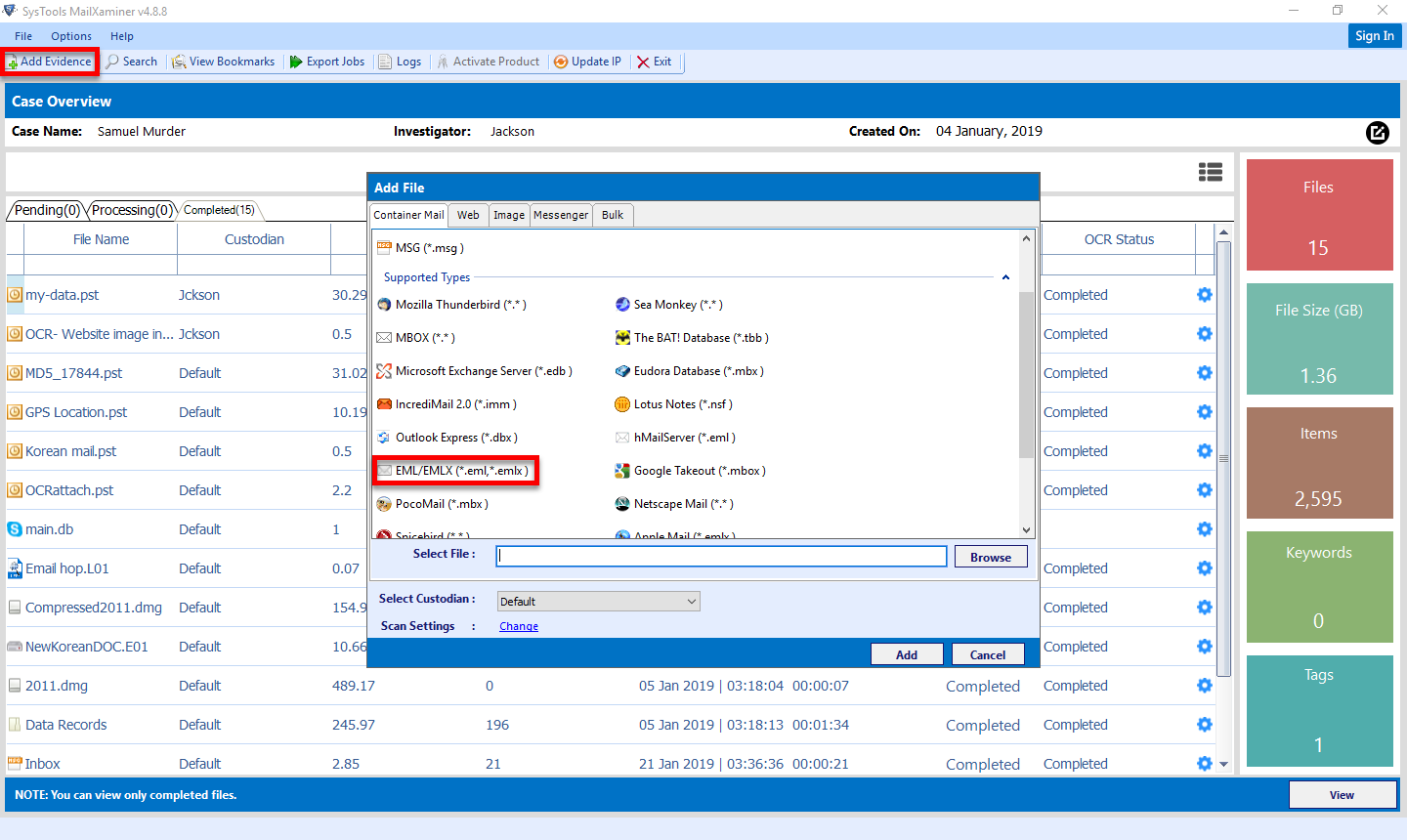The image size is (1407, 840).
Task: Open Export Jobs
Action: click(x=327, y=62)
